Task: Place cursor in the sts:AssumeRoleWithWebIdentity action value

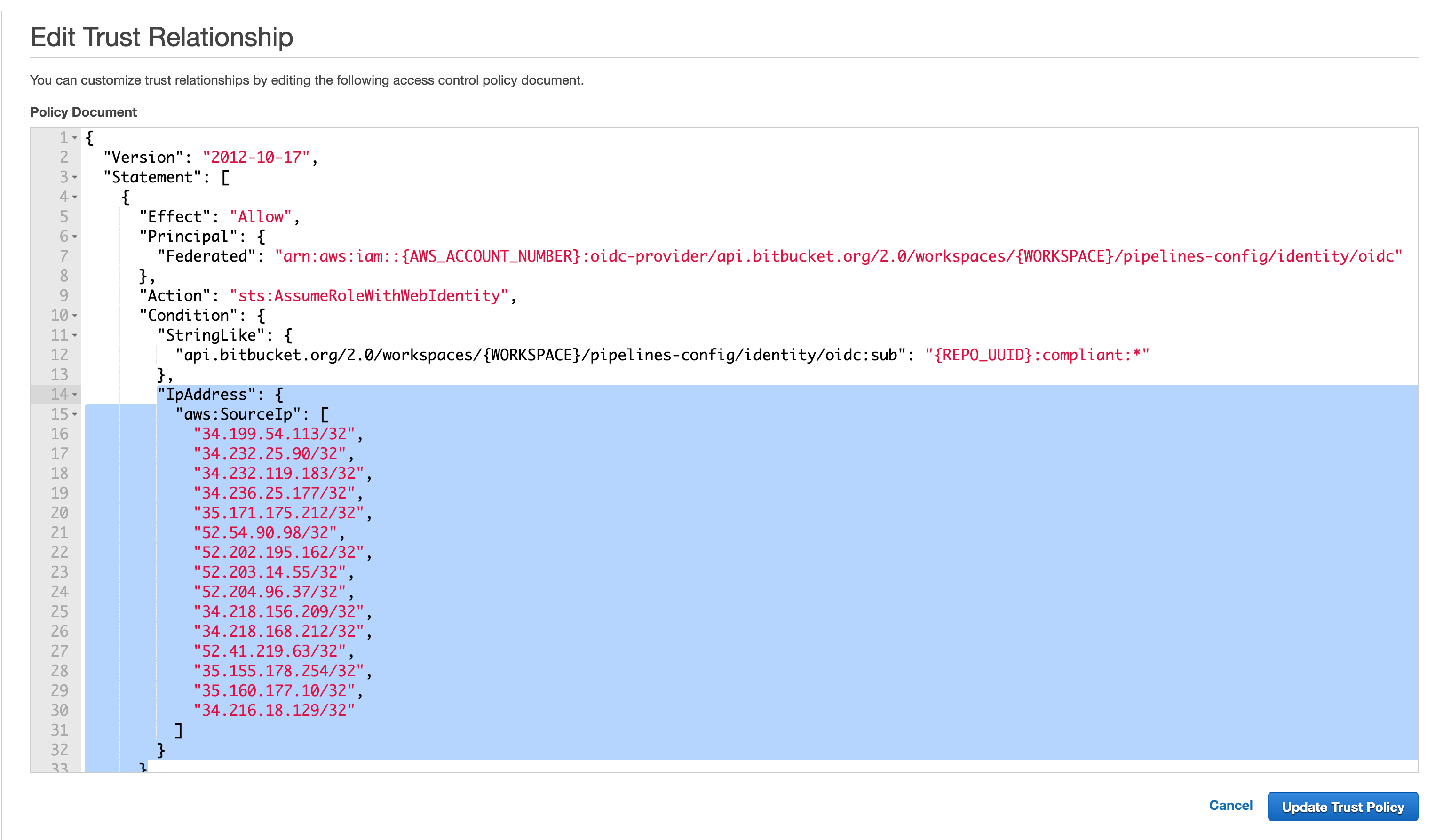Action: point(368,296)
